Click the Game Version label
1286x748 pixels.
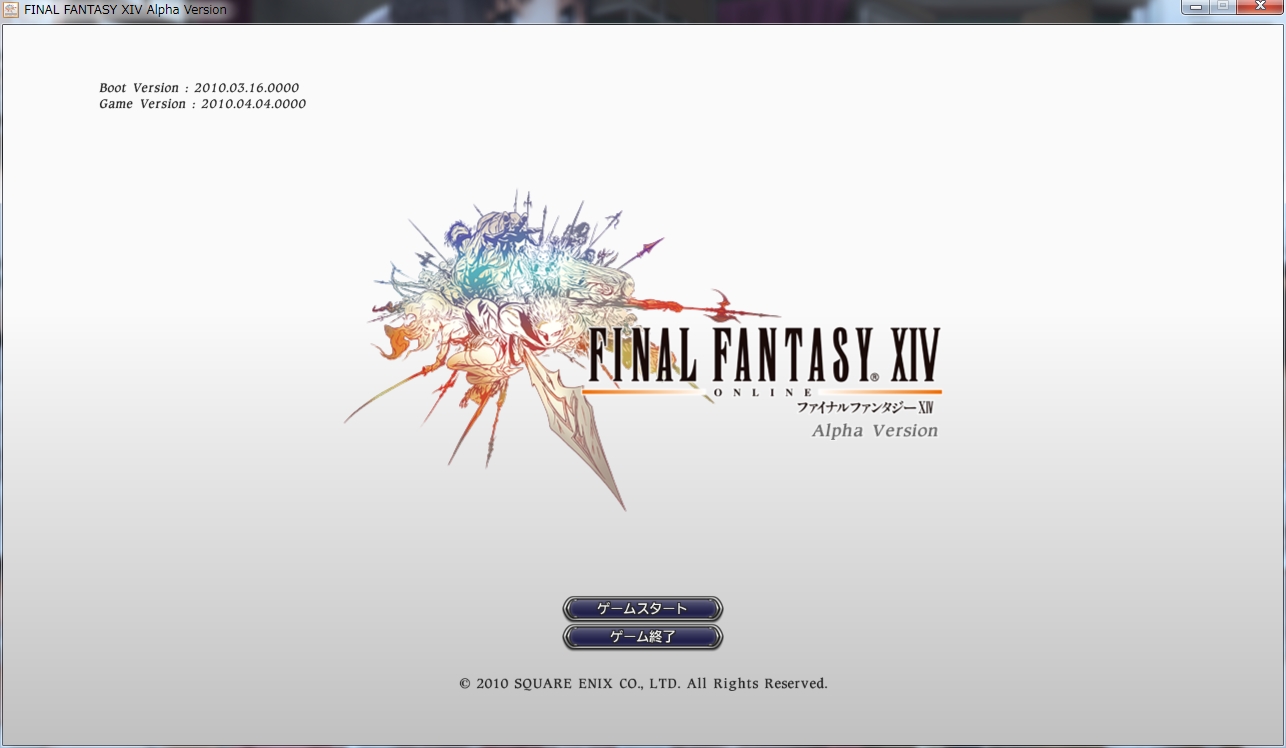(142, 104)
